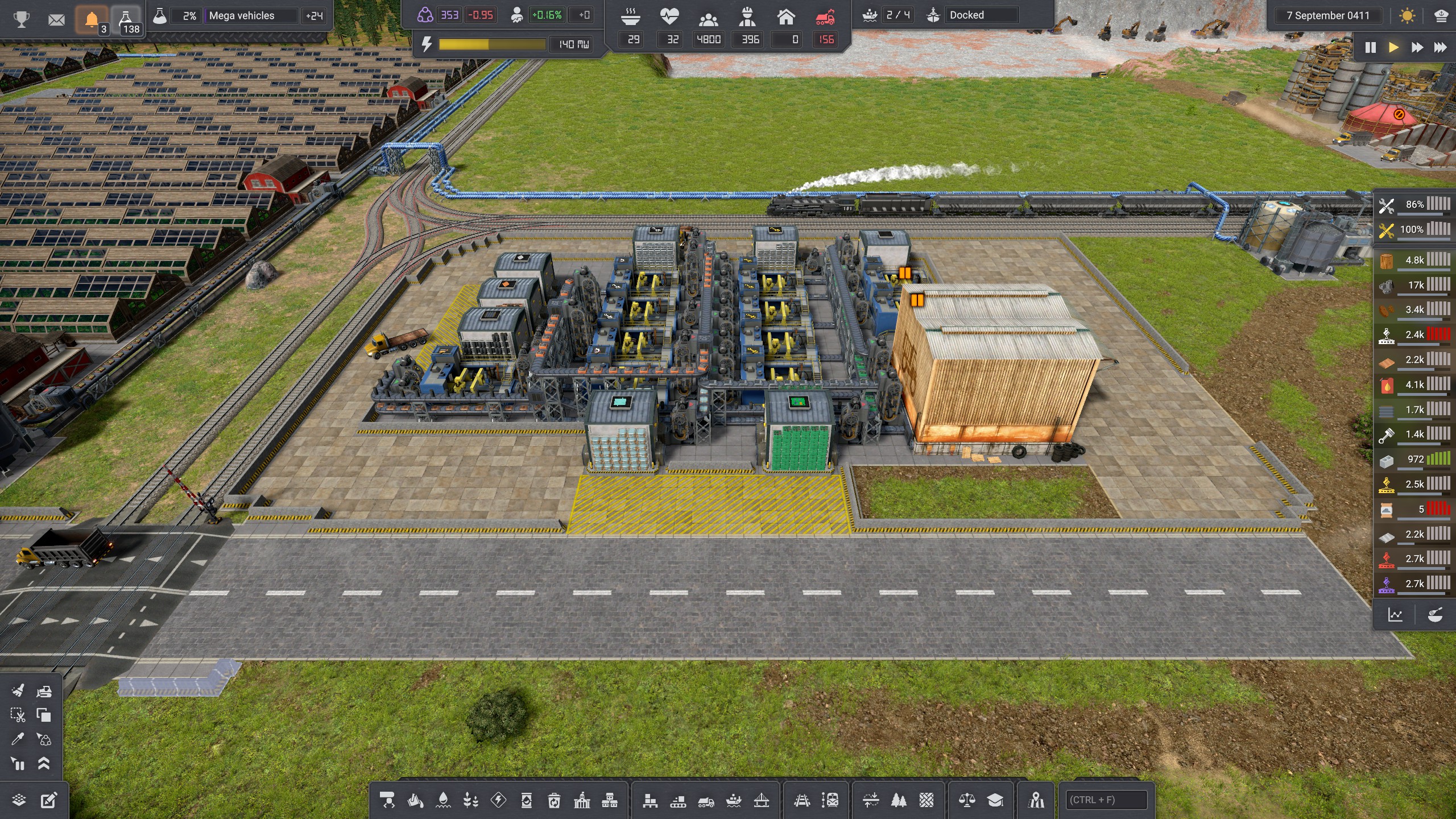Open the ship docks category
The height and width of the screenshot is (819, 1456).
coord(734,801)
